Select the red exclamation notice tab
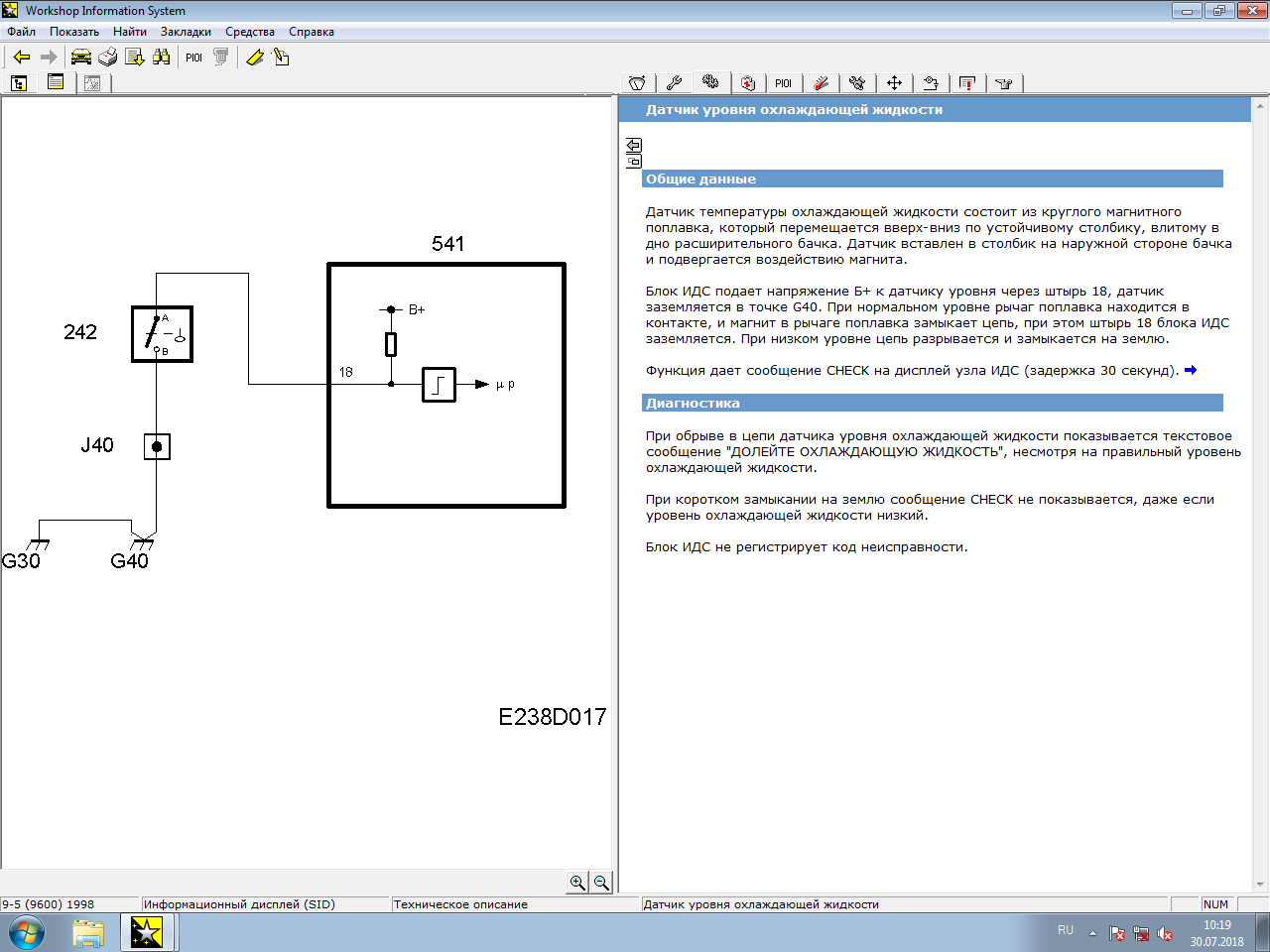 tap(967, 83)
